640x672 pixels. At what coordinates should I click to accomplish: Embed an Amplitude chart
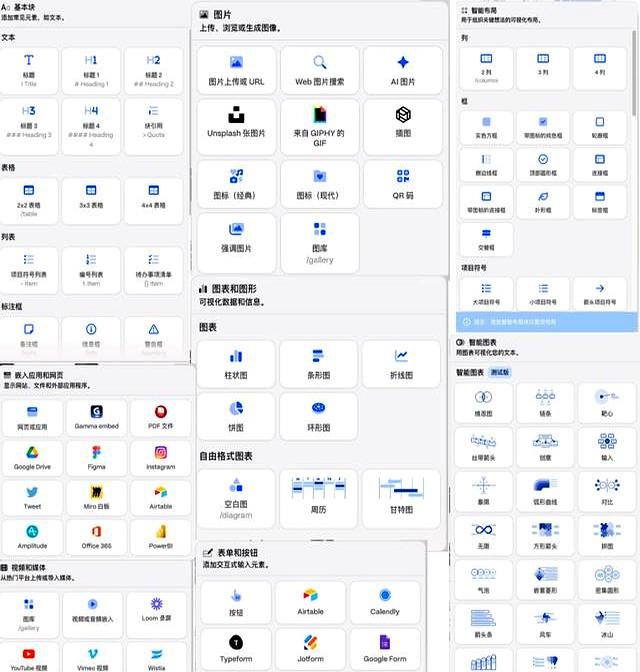32,537
